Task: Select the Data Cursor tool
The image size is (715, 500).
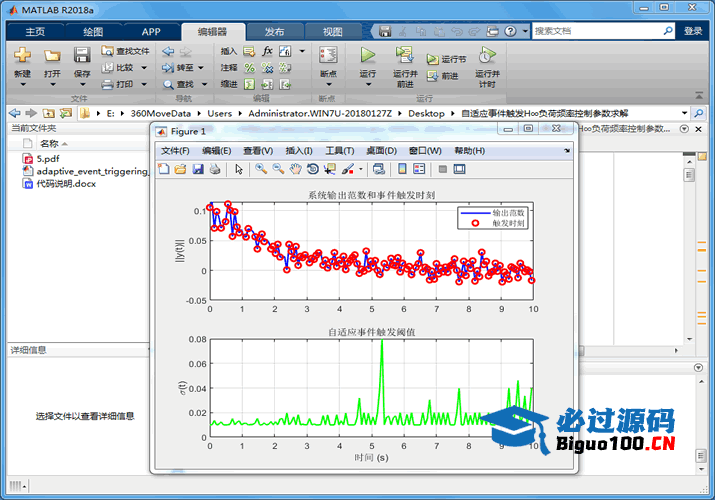Action: pyautogui.click(x=330, y=169)
